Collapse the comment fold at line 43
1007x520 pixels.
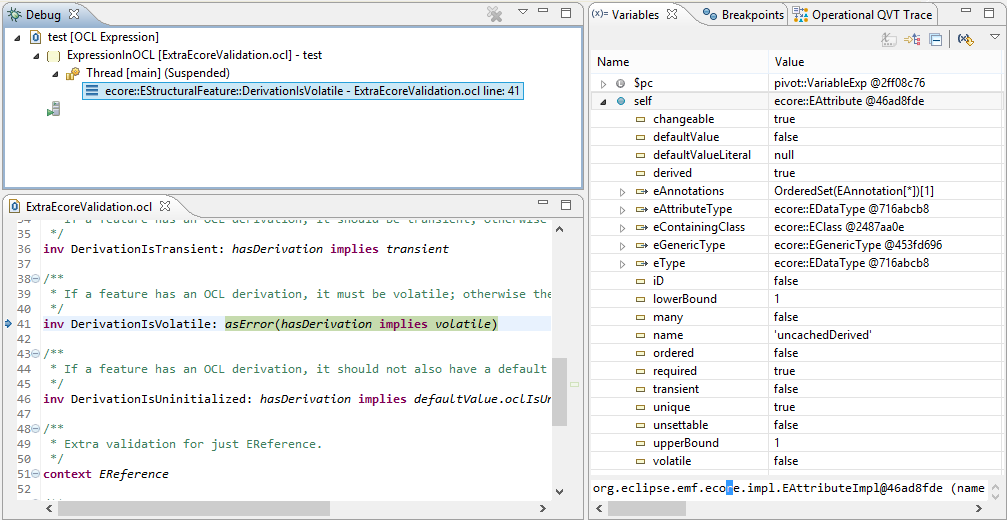click(x=36, y=354)
